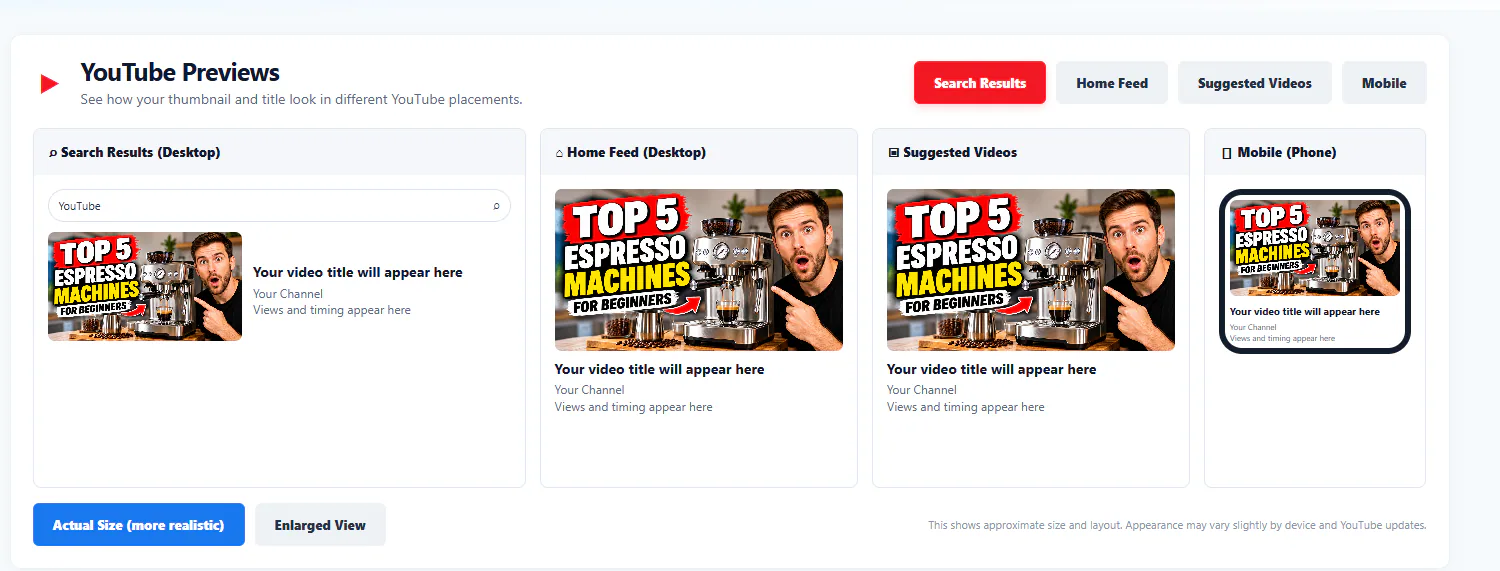1500x571 pixels.
Task: Open the thumbnail in the Home Feed preview
Action: tap(699, 270)
